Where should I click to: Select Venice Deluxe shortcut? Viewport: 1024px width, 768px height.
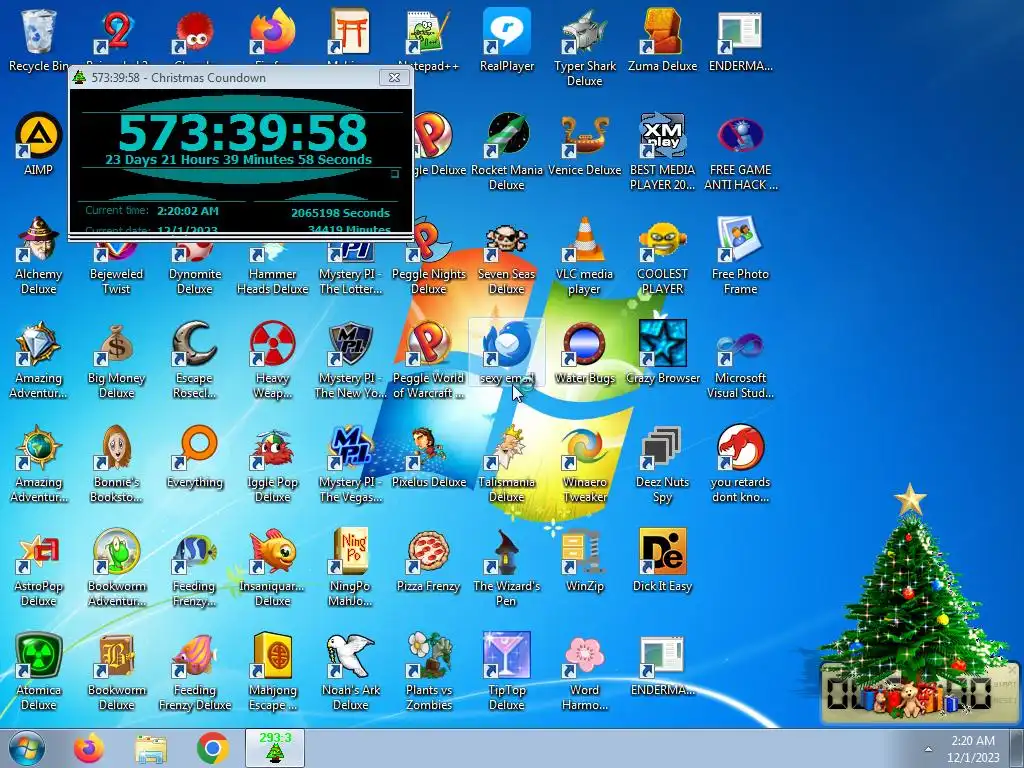coord(584,144)
